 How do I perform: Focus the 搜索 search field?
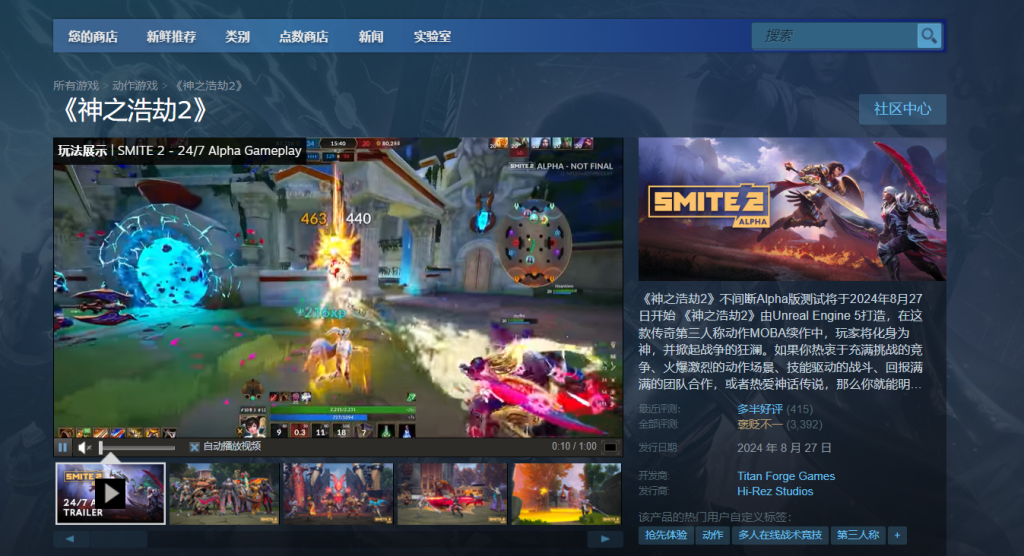tap(835, 36)
